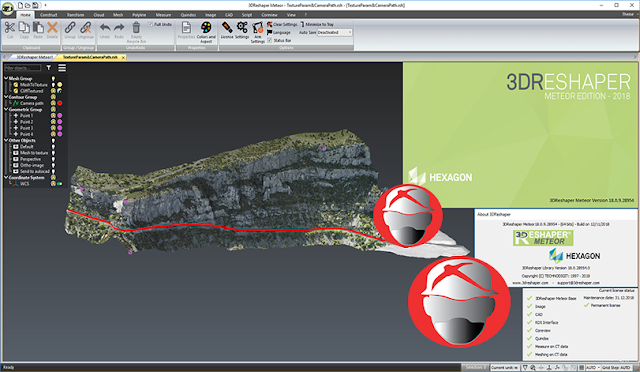
Task: Toggle visibility bulb of WCS
Action: pos(53,184)
